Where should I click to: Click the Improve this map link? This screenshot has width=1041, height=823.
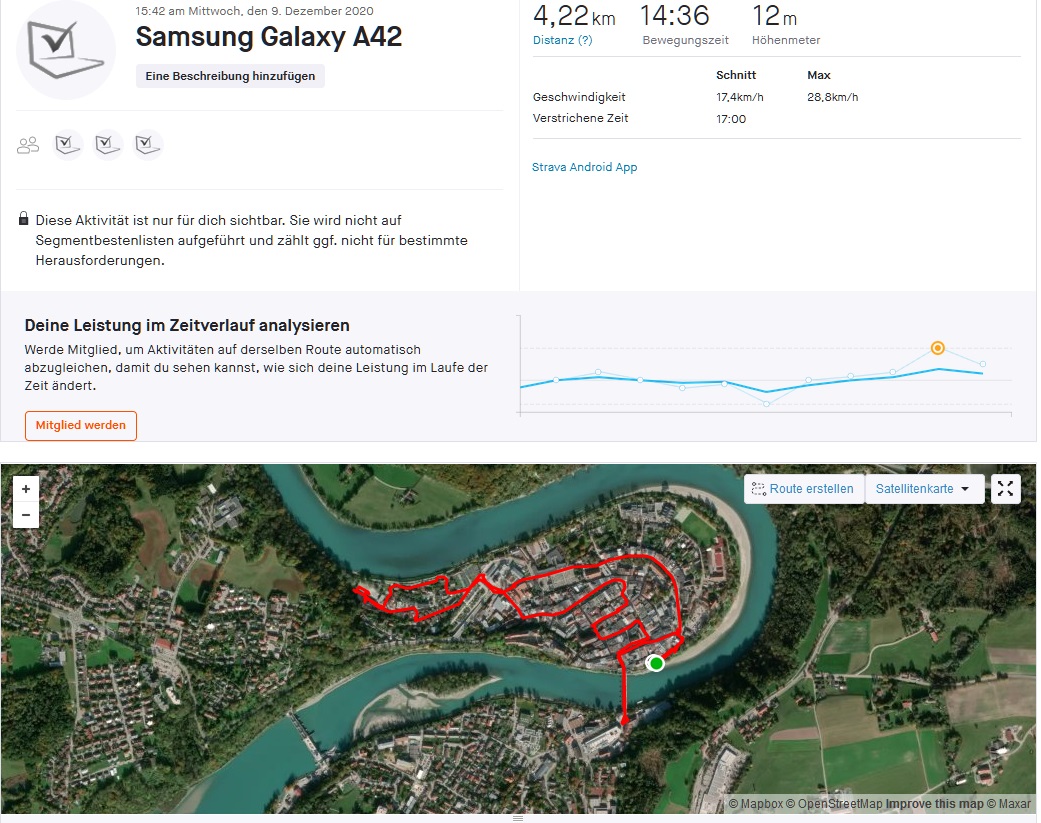[934, 804]
